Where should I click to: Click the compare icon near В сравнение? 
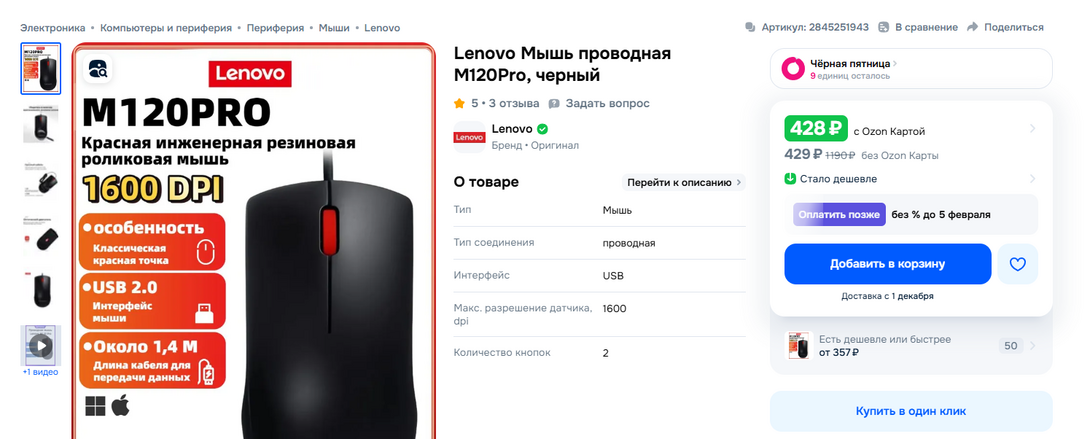click(x=884, y=27)
